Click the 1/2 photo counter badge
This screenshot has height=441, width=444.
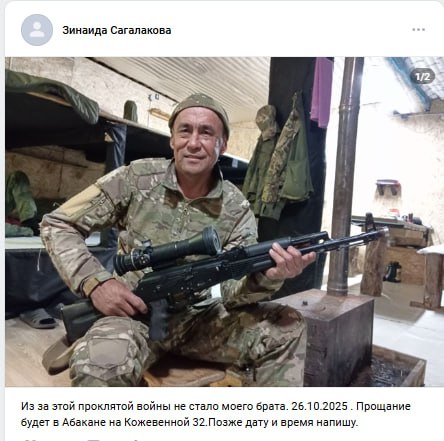[422, 77]
